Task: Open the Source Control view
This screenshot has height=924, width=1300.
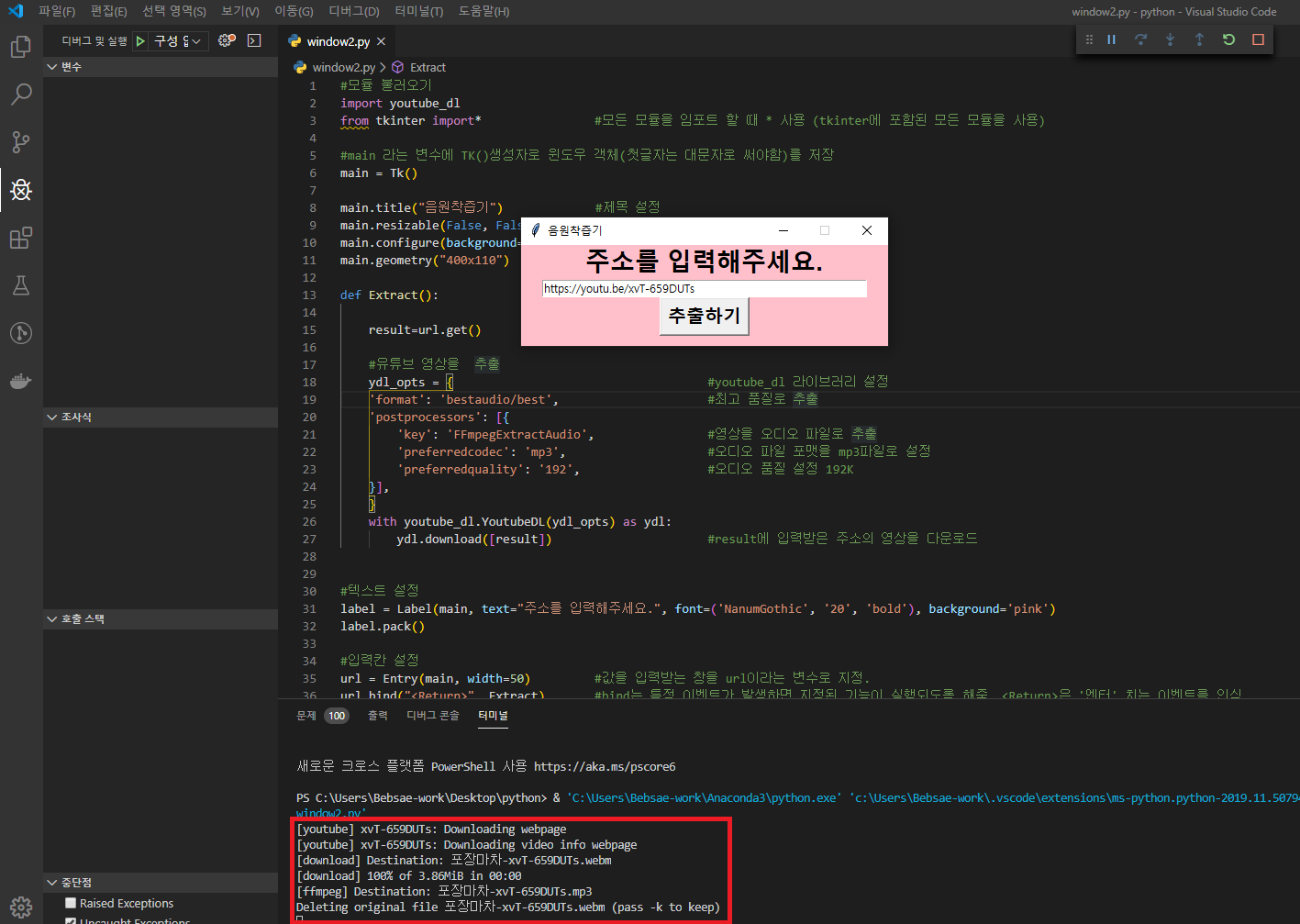Action: tap(21, 142)
